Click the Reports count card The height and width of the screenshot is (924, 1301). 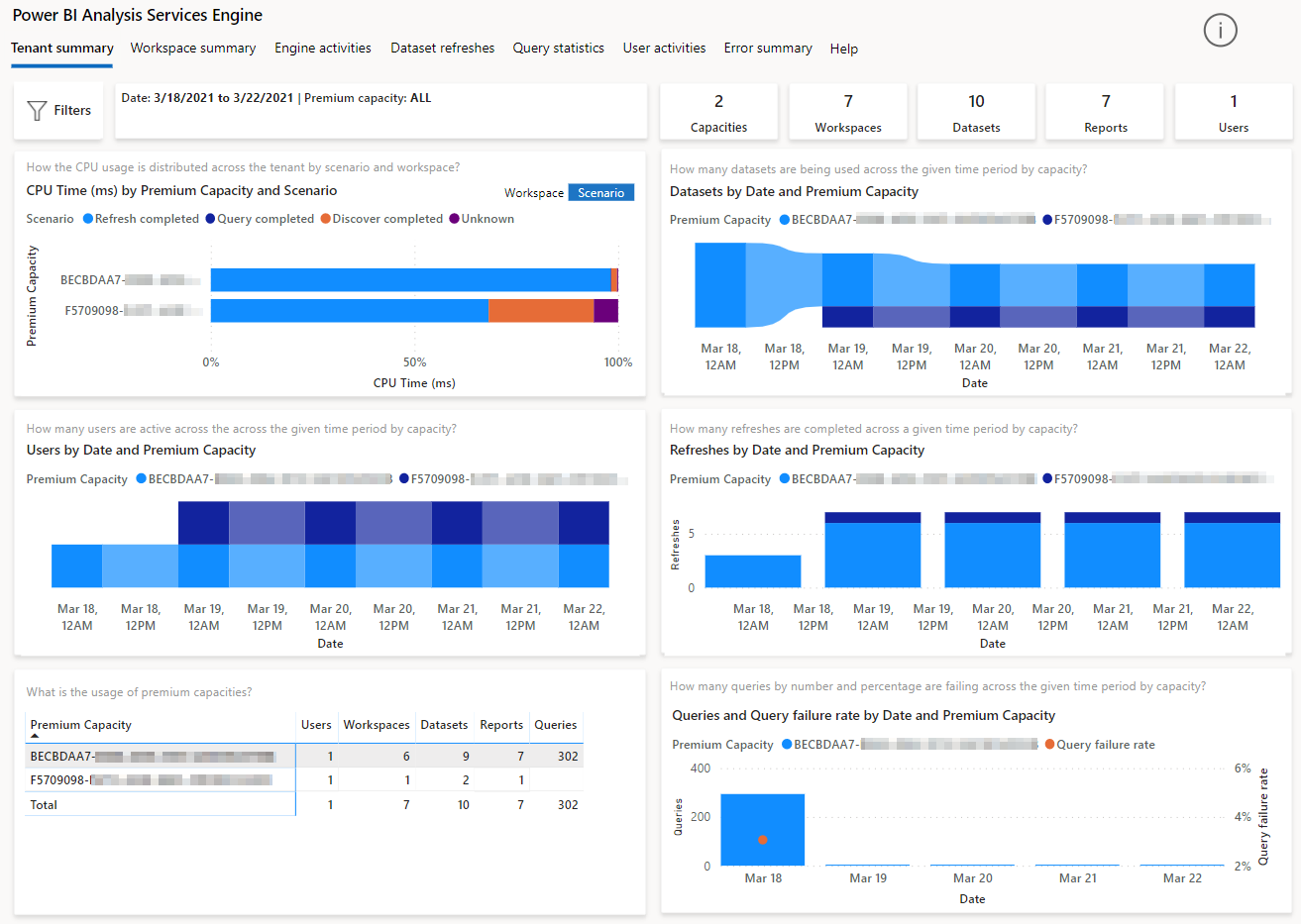point(1106,112)
